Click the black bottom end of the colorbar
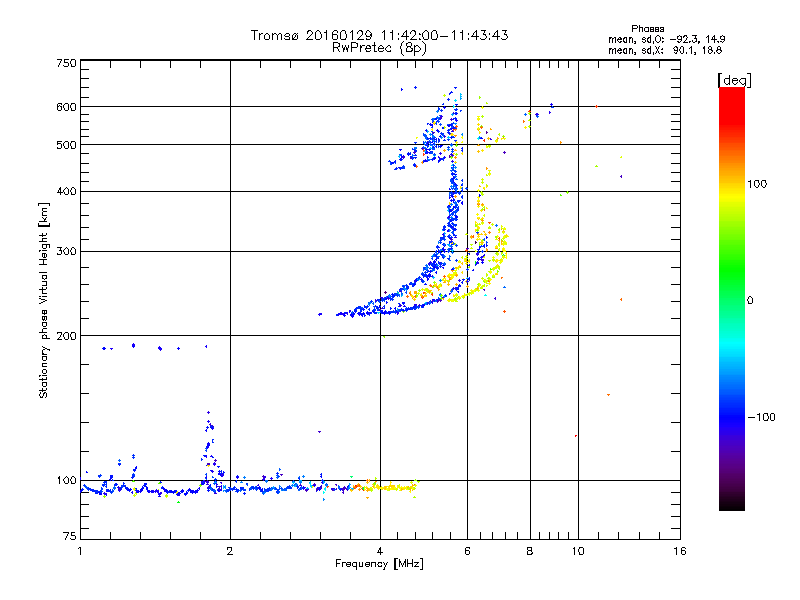 coord(732,503)
